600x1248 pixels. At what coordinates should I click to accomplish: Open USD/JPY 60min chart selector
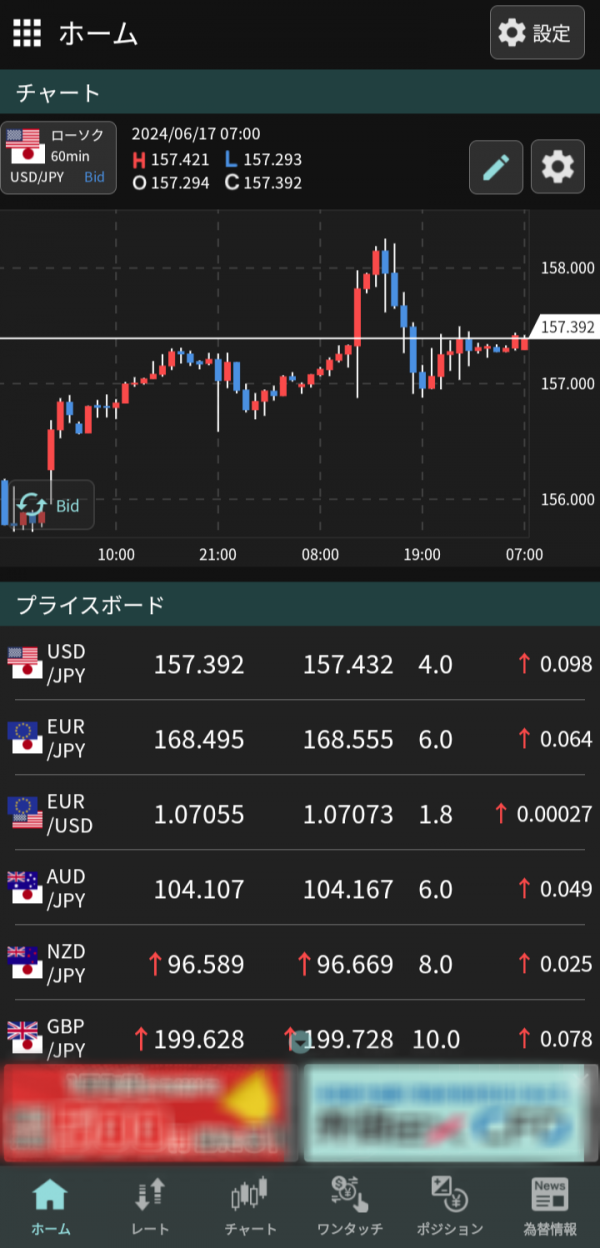coord(59,158)
